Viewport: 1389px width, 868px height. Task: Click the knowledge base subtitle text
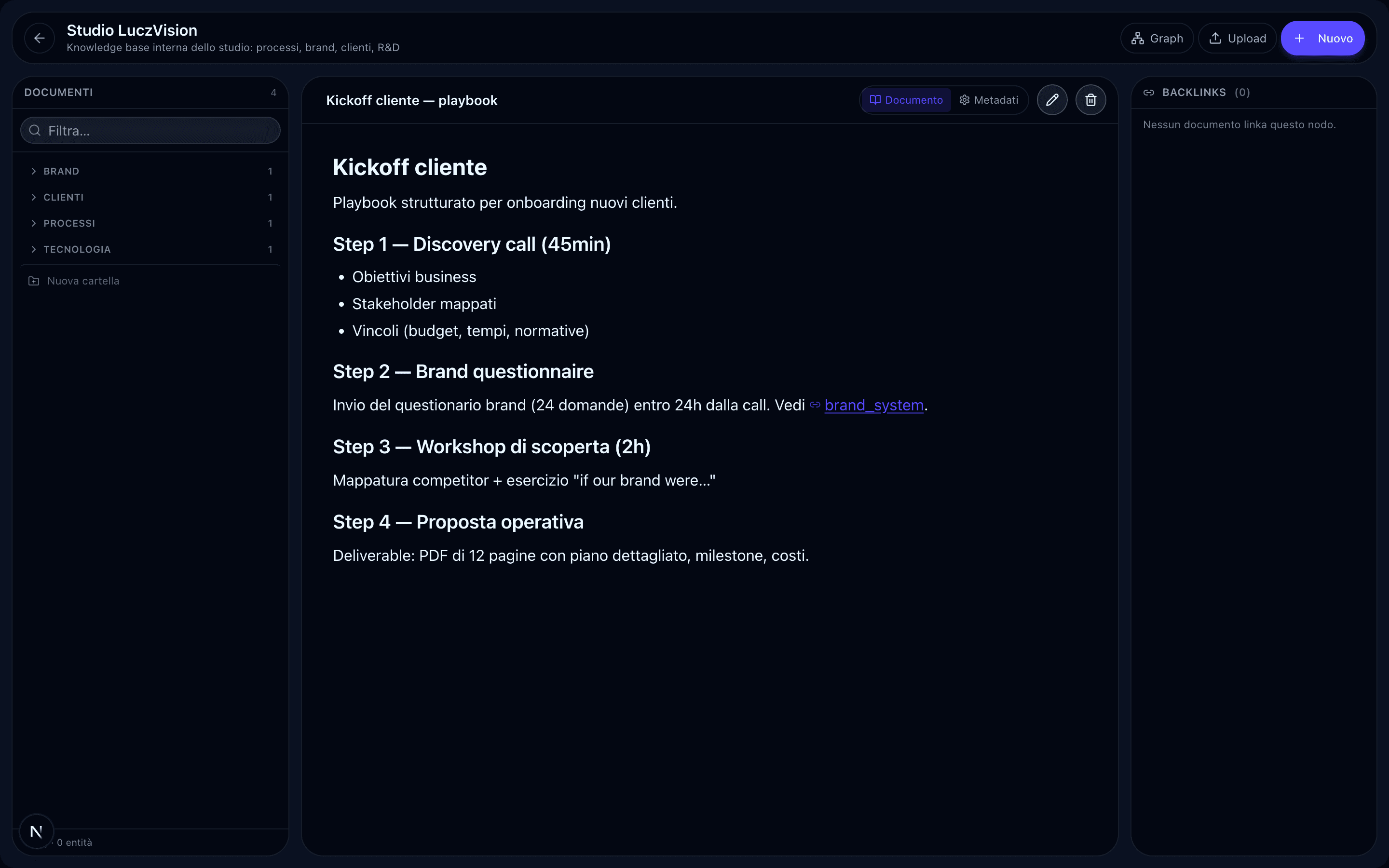tap(233, 48)
